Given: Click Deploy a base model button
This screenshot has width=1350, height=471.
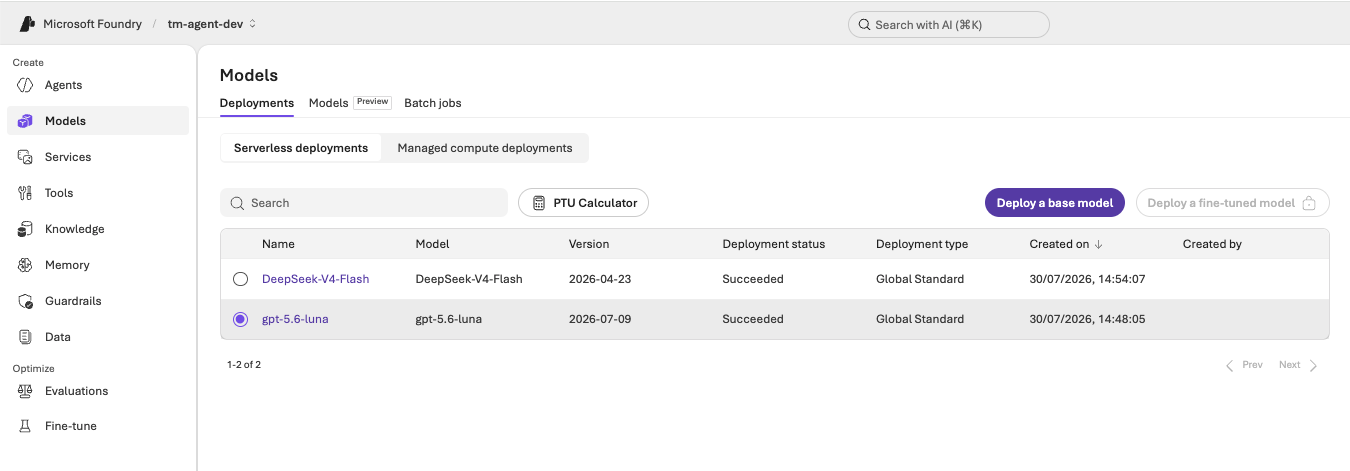Looking at the screenshot, I should pyautogui.click(x=1055, y=203).
